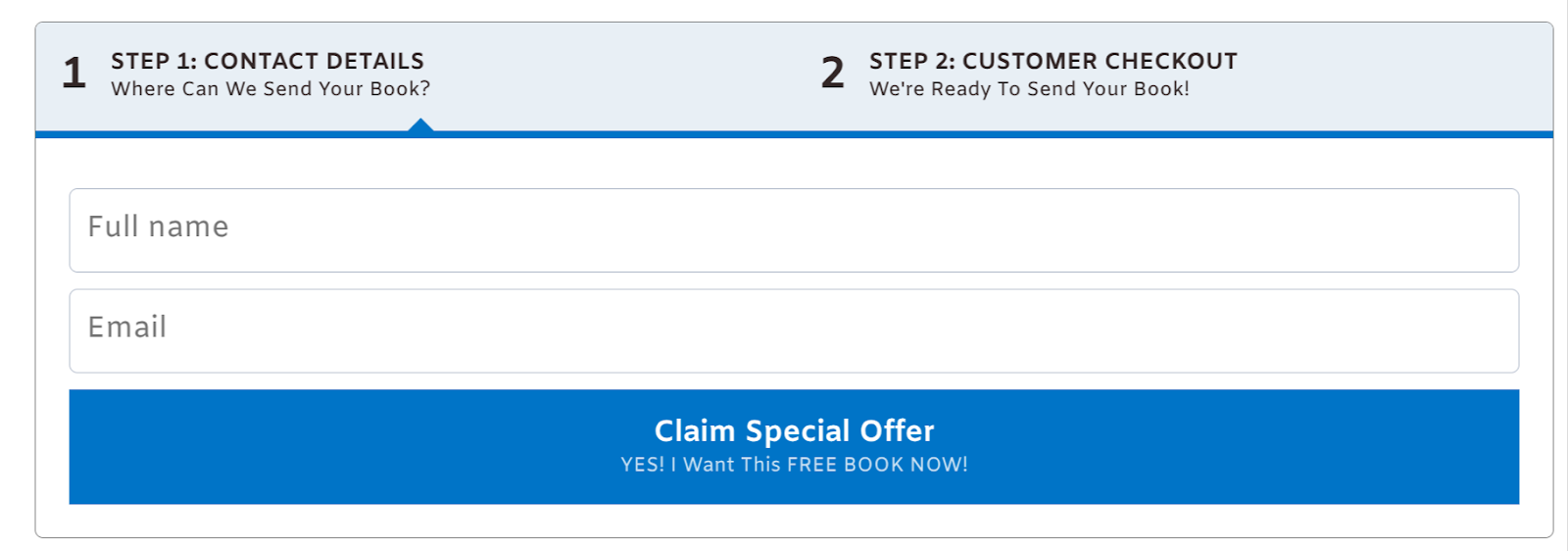1568x551 pixels.
Task: Focus the Email input field
Action: (794, 330)
